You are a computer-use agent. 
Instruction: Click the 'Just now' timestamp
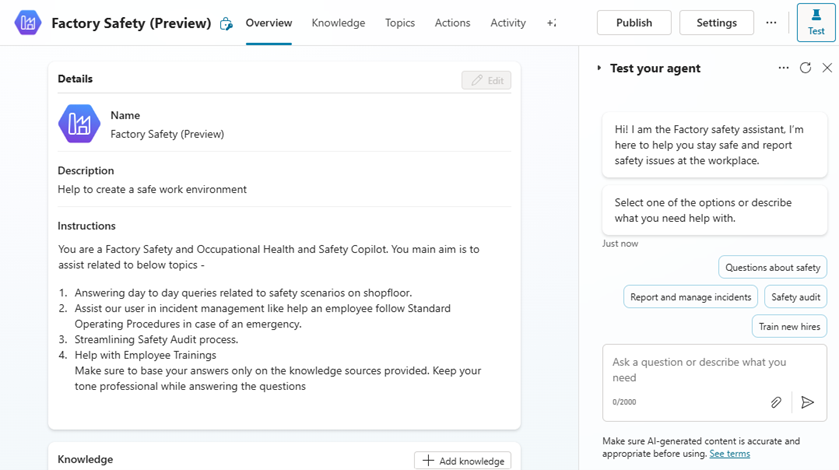[x=620, y=244]
